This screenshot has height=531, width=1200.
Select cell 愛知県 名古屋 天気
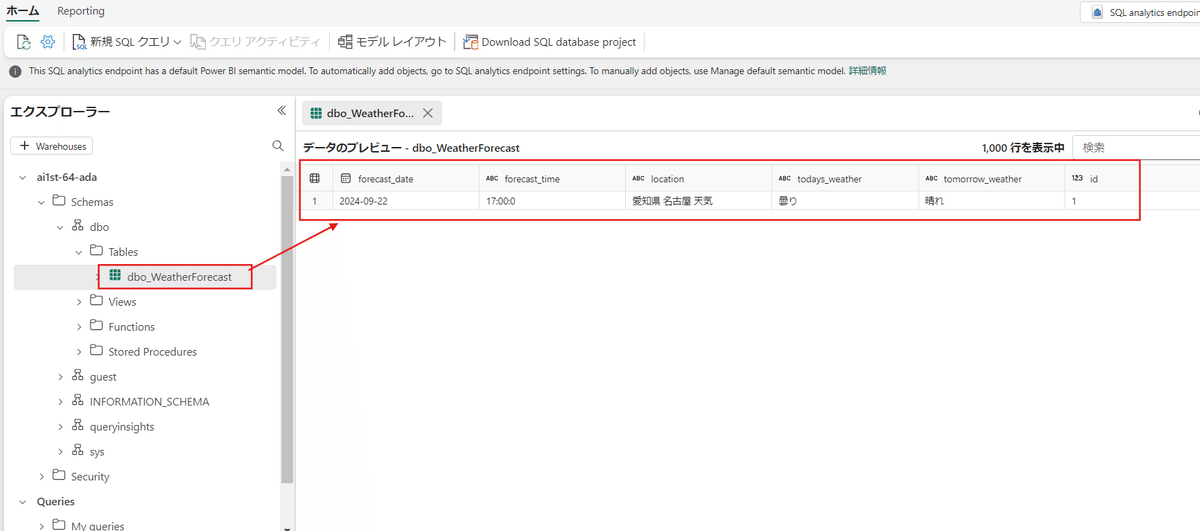[698, 201]
